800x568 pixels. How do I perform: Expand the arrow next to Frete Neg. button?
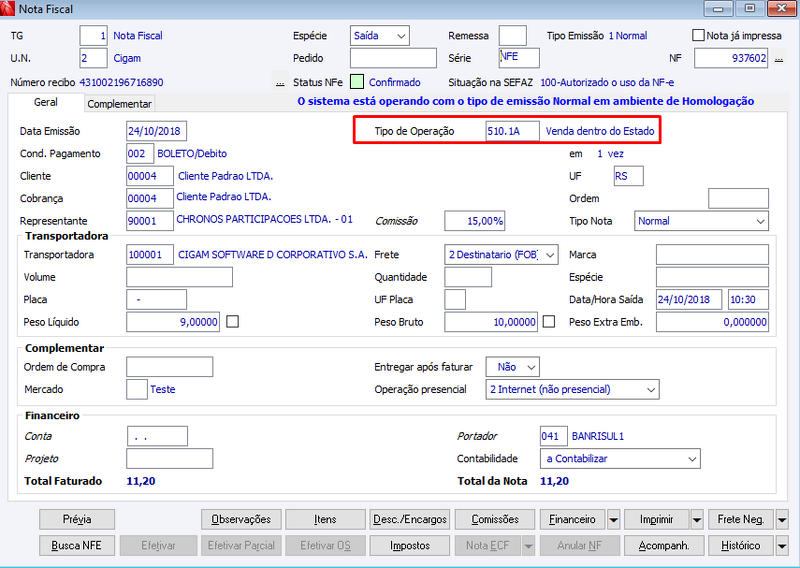tap(782, 520)
